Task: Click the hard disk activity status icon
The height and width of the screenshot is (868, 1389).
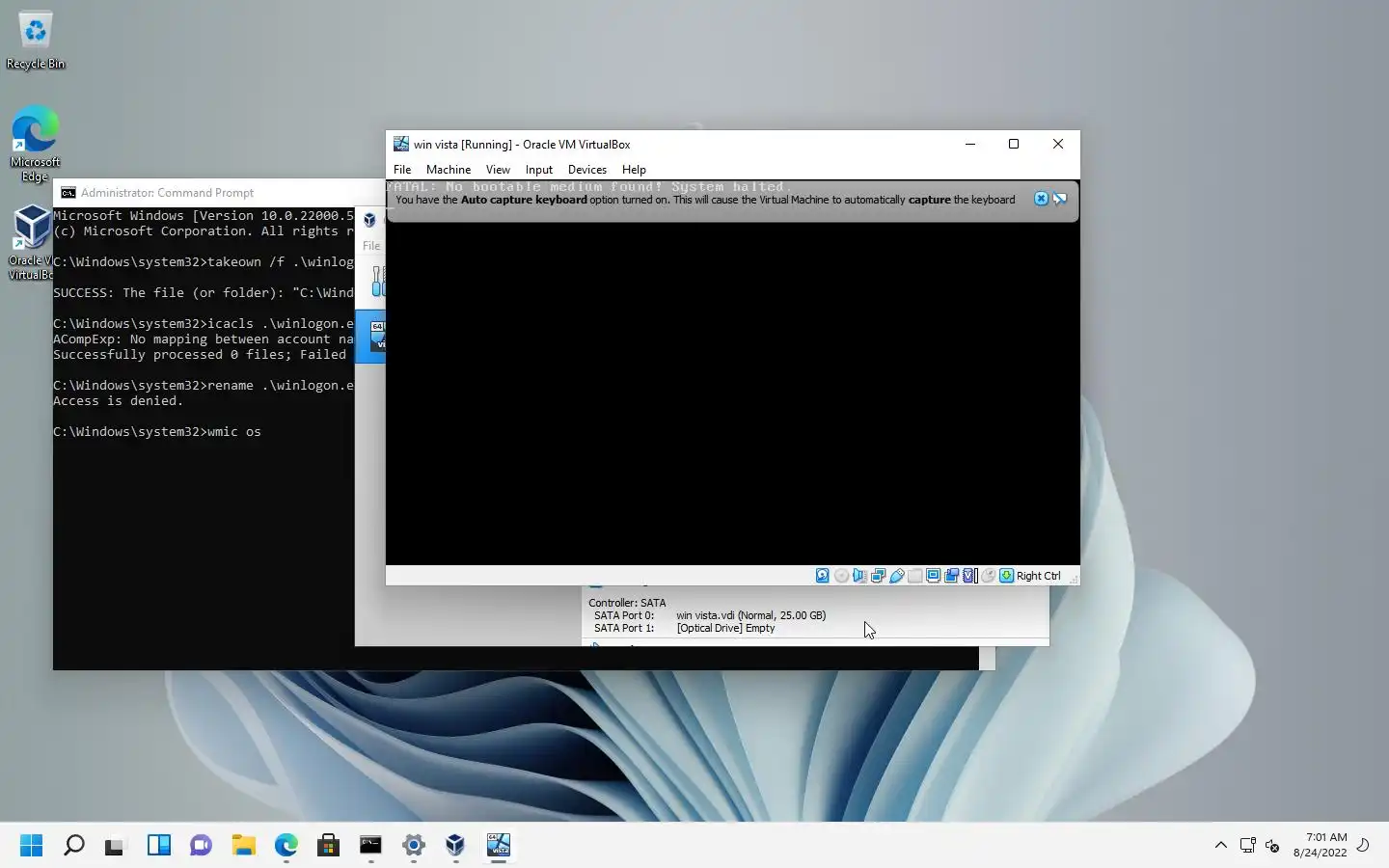Action: point(822,576)
